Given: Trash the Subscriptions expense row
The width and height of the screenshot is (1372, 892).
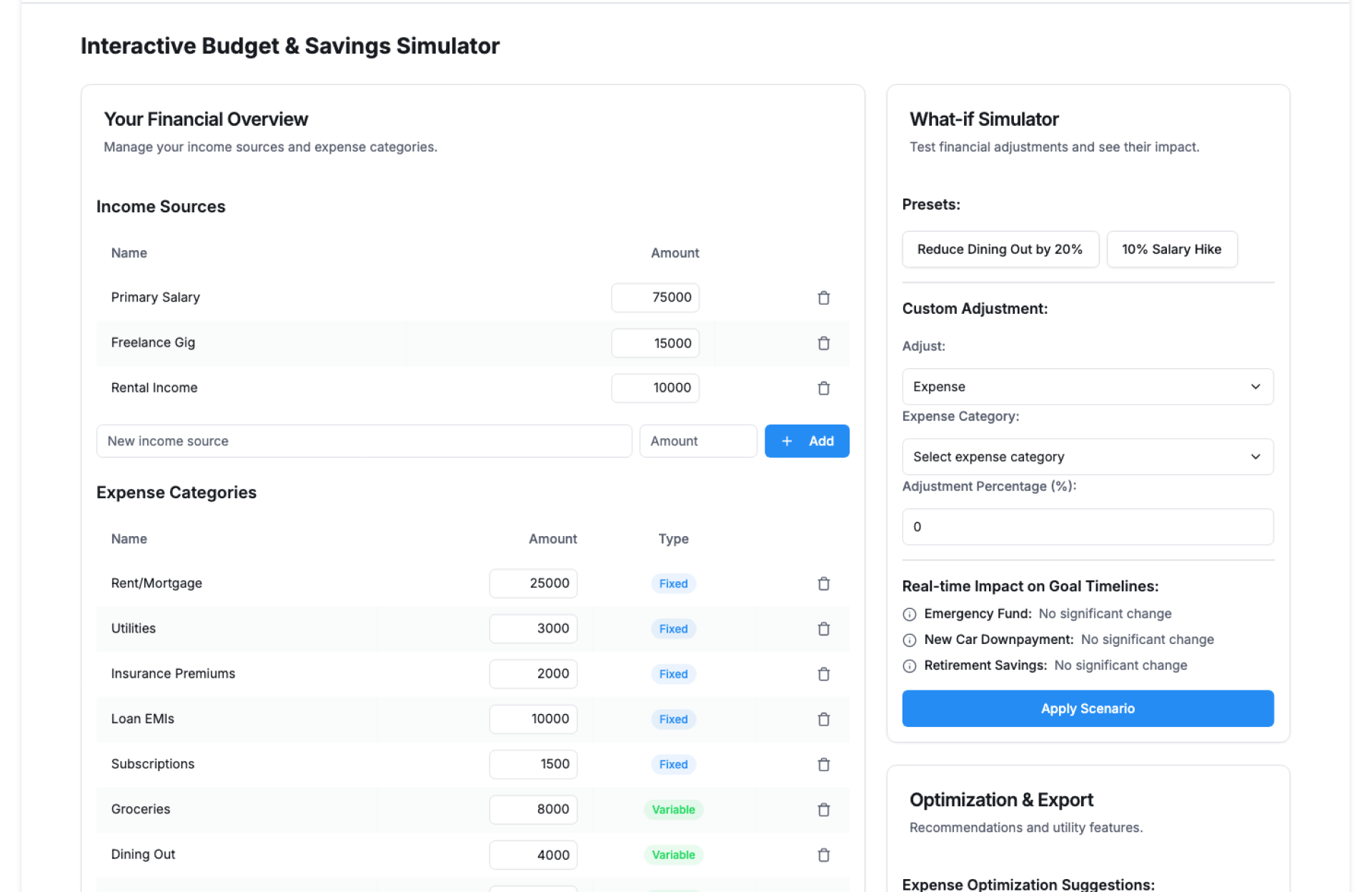Looking at the screenshot, I should coord(823,765).
